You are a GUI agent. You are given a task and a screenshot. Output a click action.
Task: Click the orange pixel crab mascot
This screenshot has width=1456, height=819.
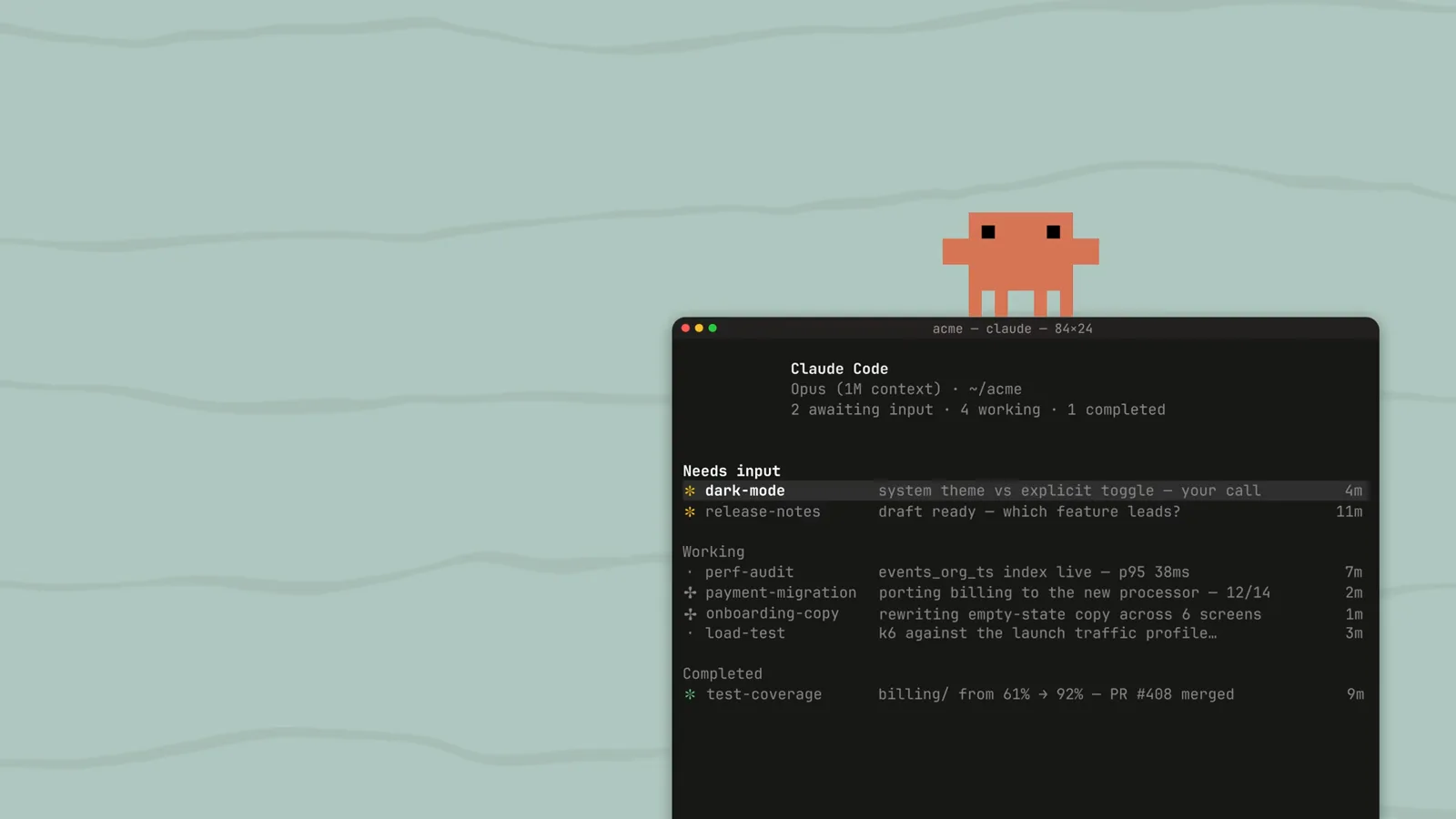tap(1020, 264)
